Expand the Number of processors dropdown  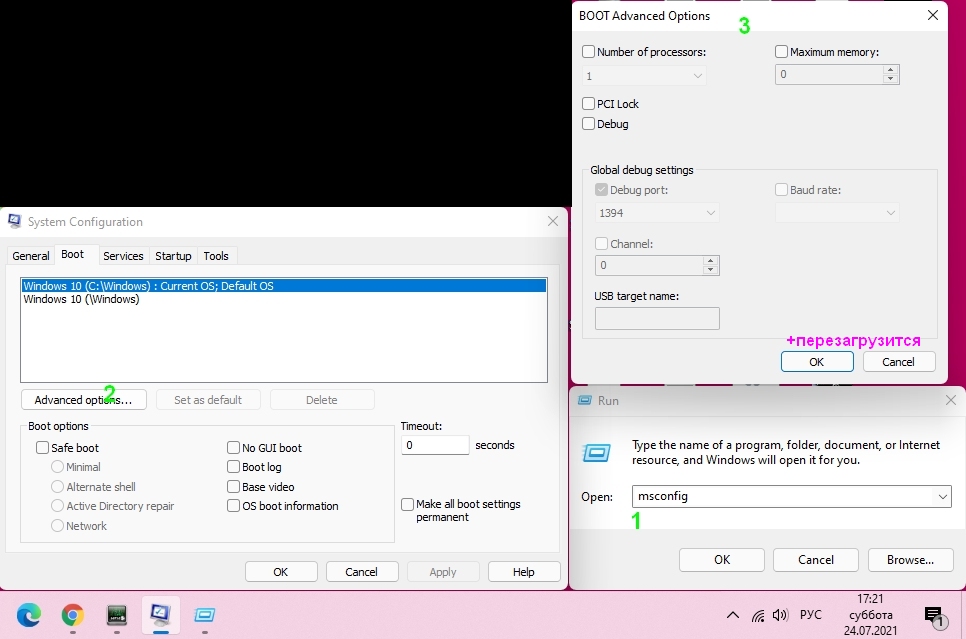coord(697,76)
